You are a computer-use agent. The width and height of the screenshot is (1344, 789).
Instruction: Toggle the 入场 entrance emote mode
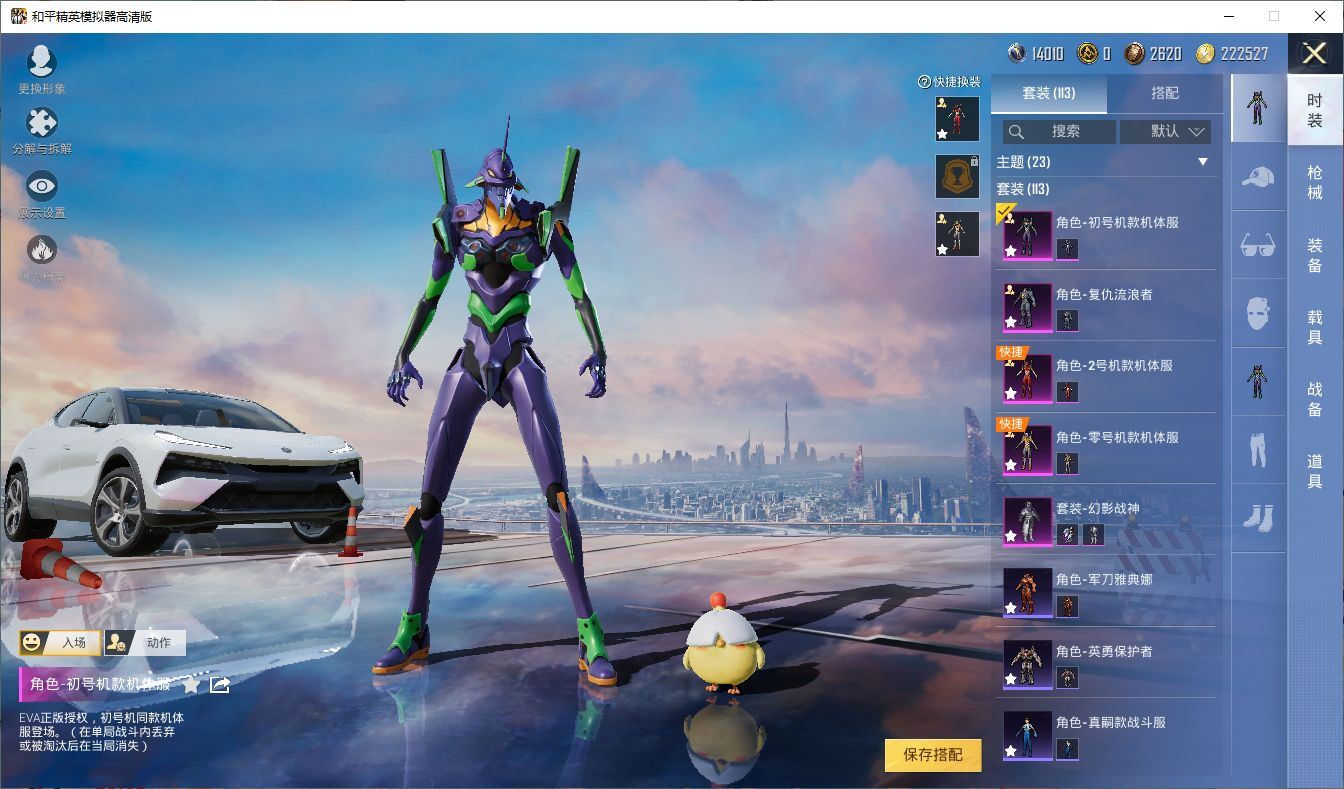[60, 643]
